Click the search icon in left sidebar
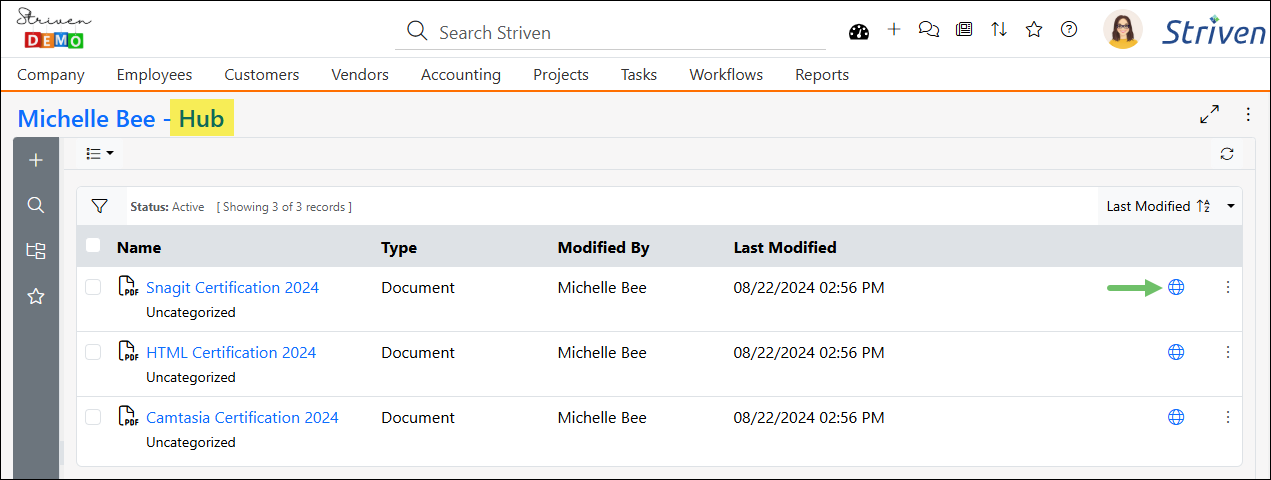This screenshot has height=480, width=1271. 36,205
